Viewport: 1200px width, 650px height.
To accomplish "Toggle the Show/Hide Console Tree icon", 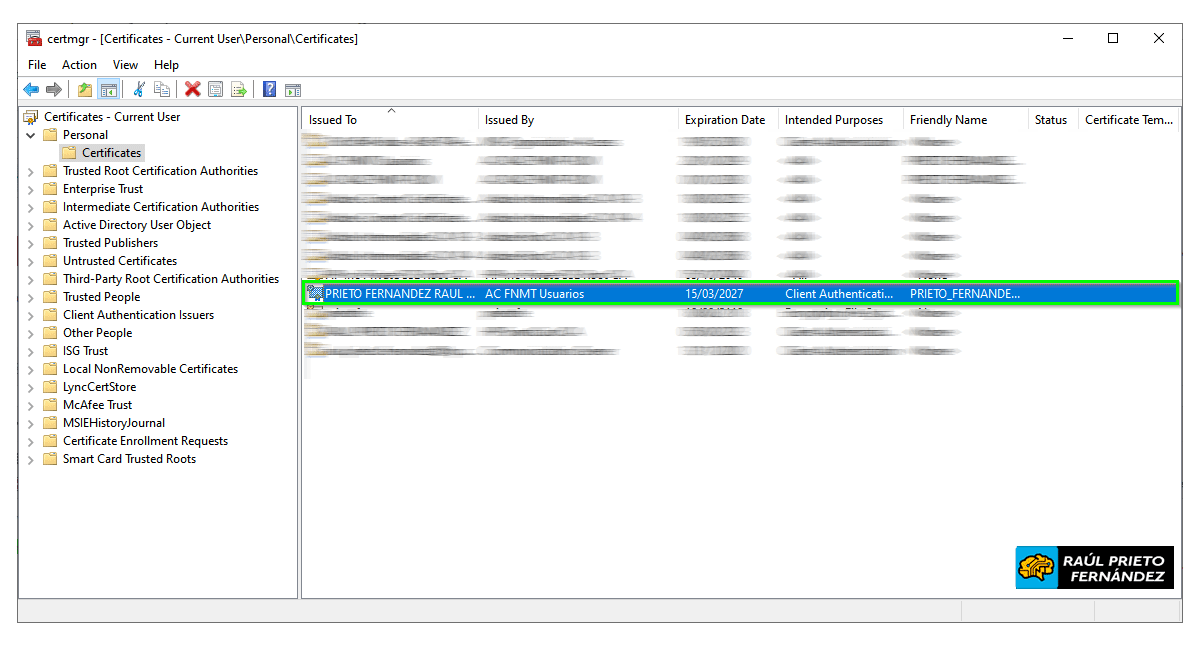I will 109,90.
